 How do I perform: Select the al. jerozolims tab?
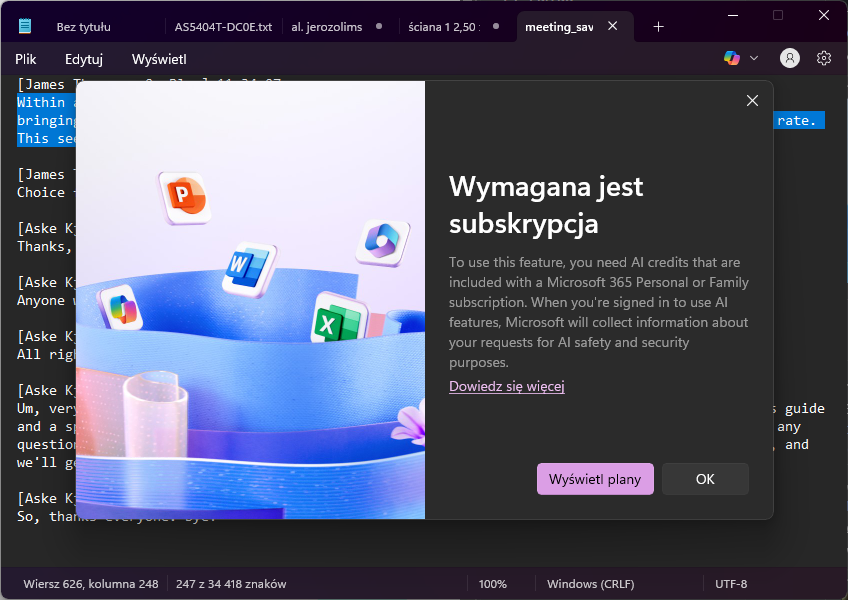(327, 27)
